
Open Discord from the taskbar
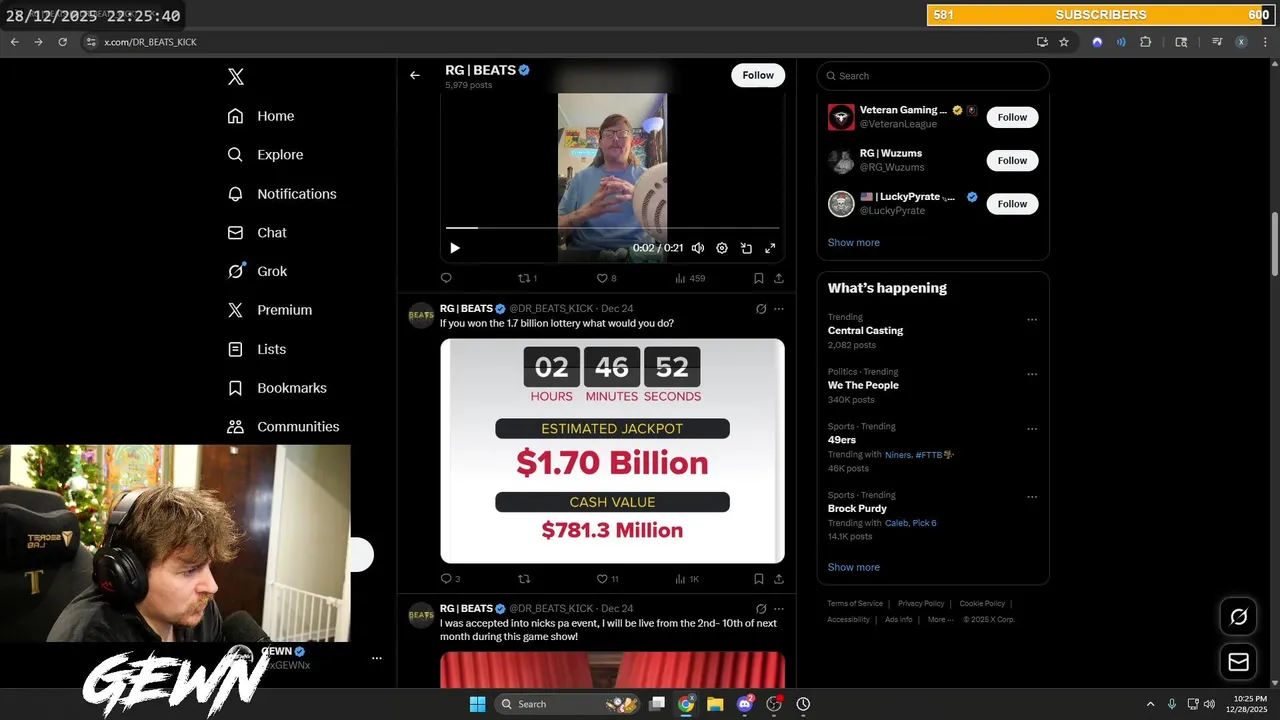click(x=745, y=704)
